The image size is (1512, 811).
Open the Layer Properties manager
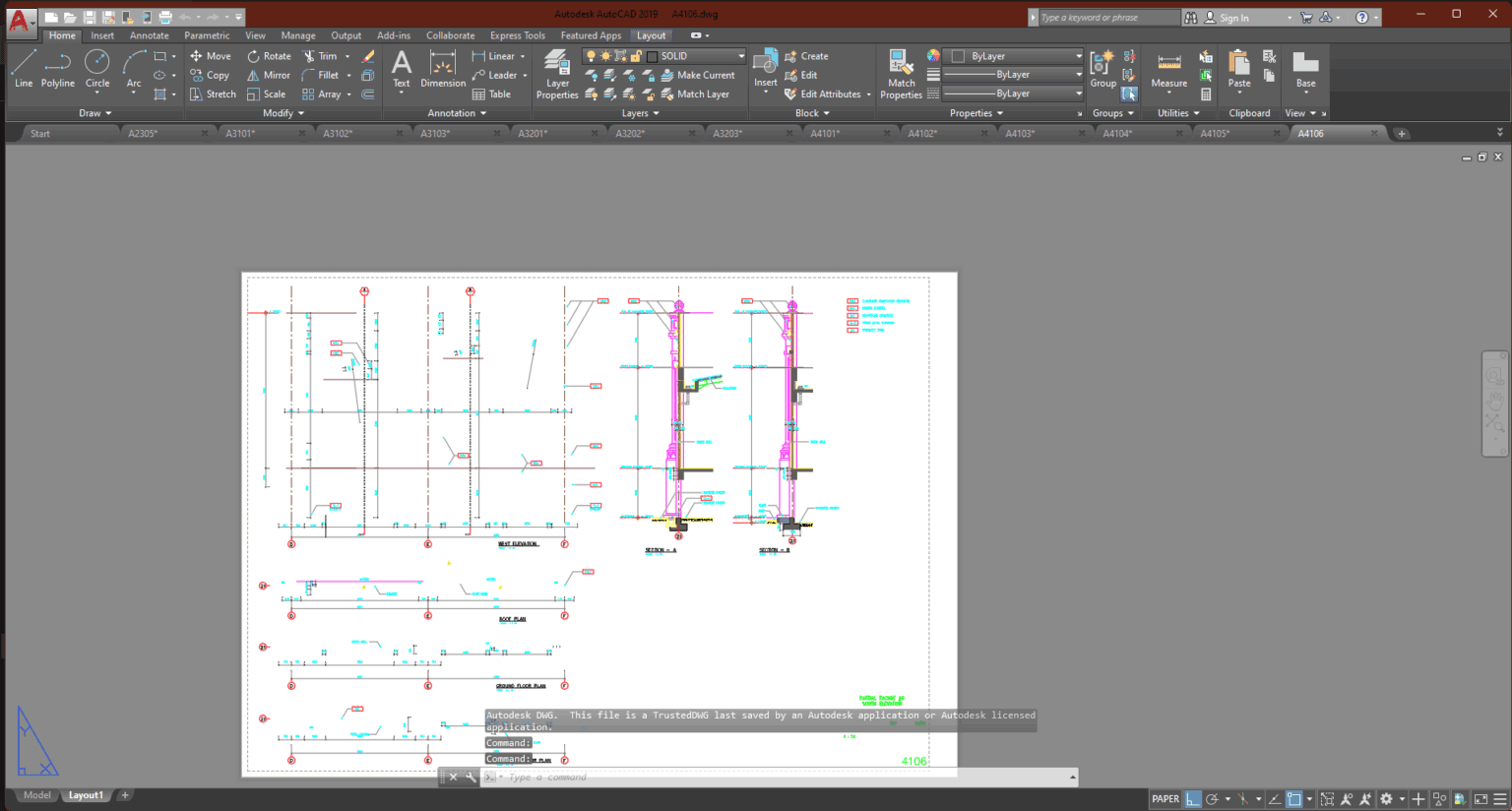[x=557, y=69]
